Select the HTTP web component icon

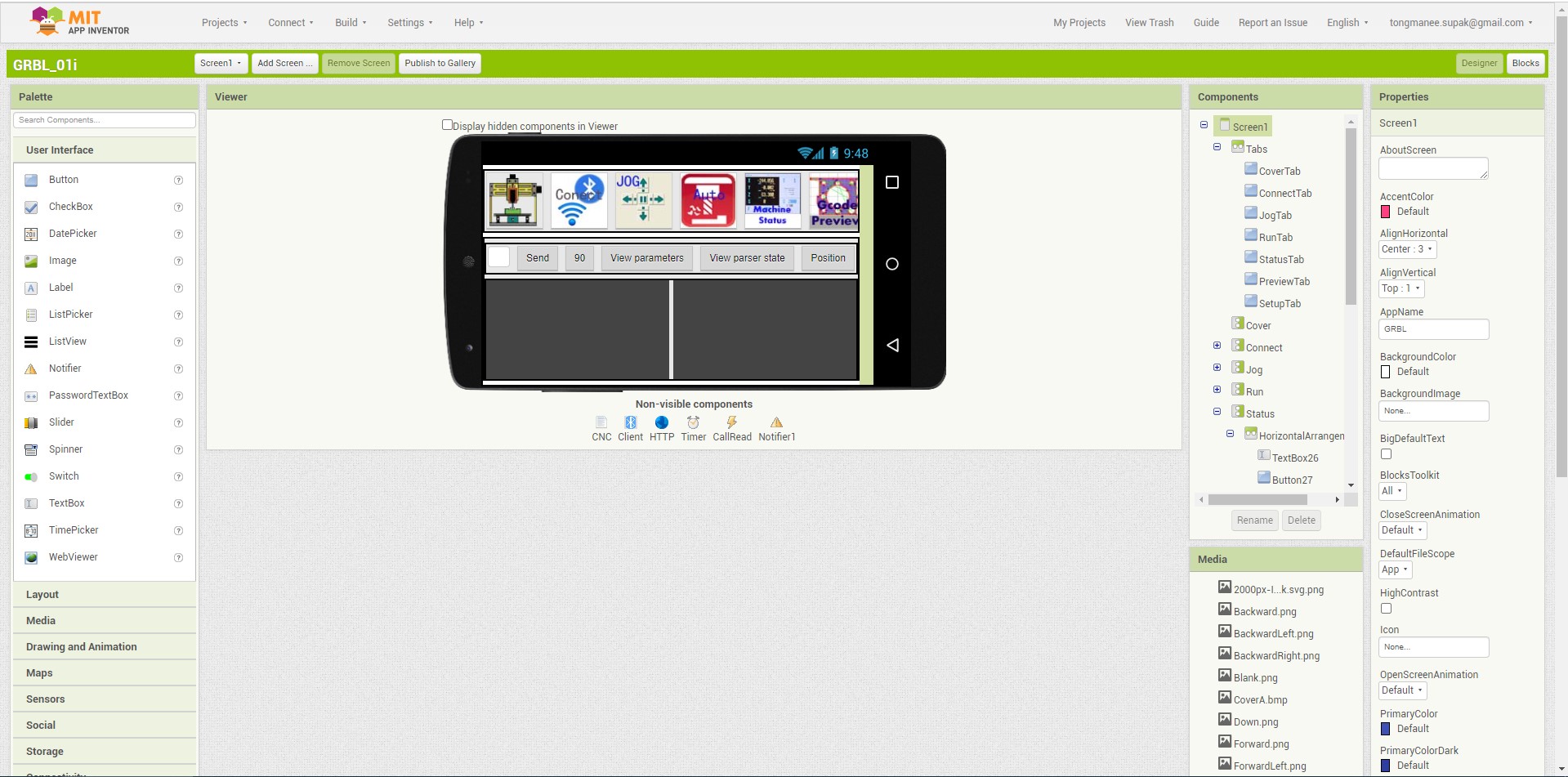[662, 422]
